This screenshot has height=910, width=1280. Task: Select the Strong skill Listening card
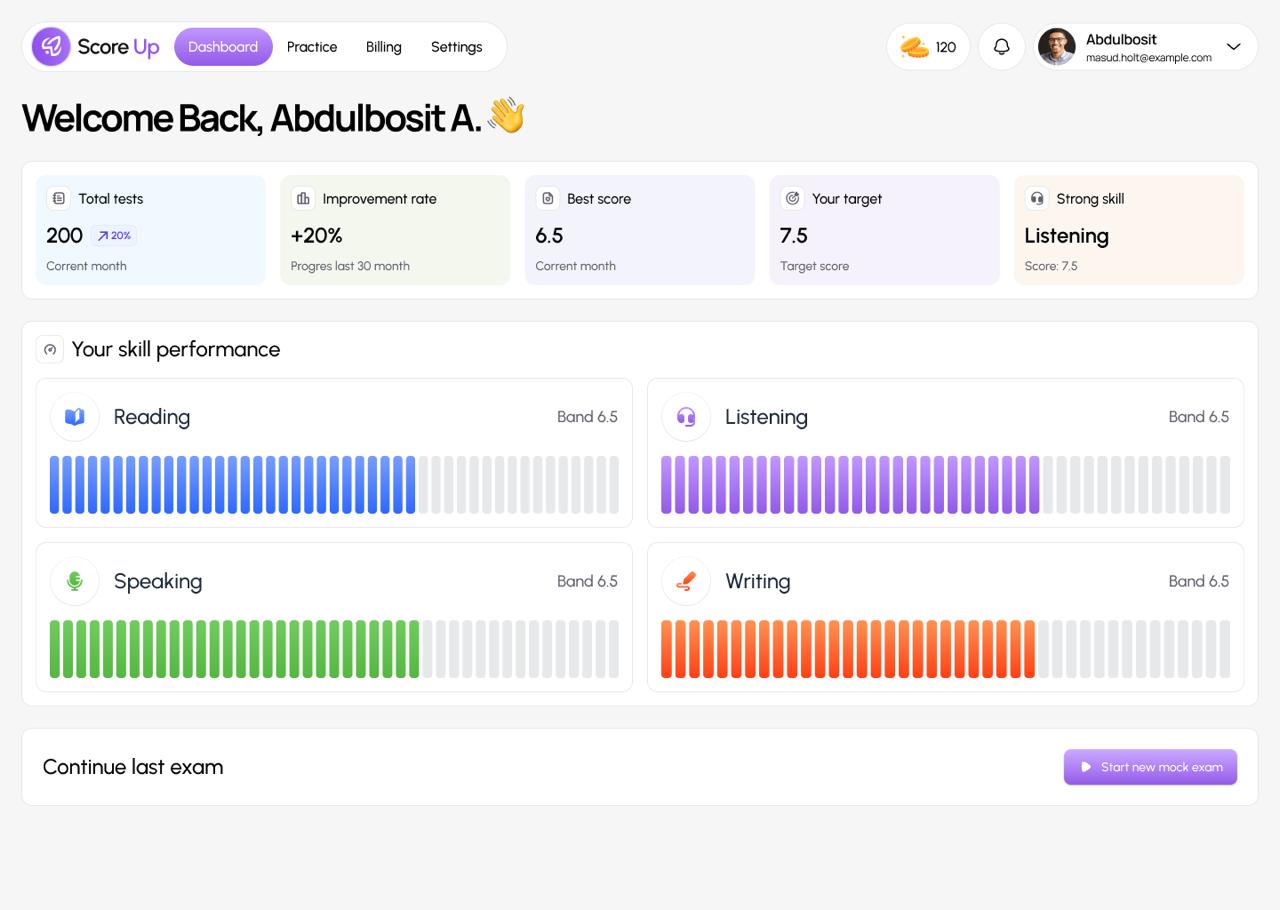[x=1128, y=230]
